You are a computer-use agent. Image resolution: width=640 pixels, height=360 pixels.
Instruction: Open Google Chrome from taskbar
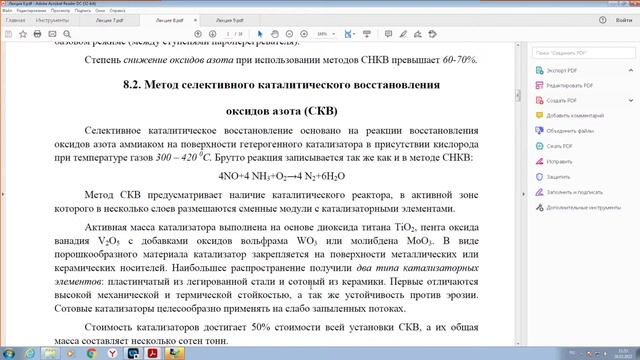pyautogui.click(x=92, y=353)
